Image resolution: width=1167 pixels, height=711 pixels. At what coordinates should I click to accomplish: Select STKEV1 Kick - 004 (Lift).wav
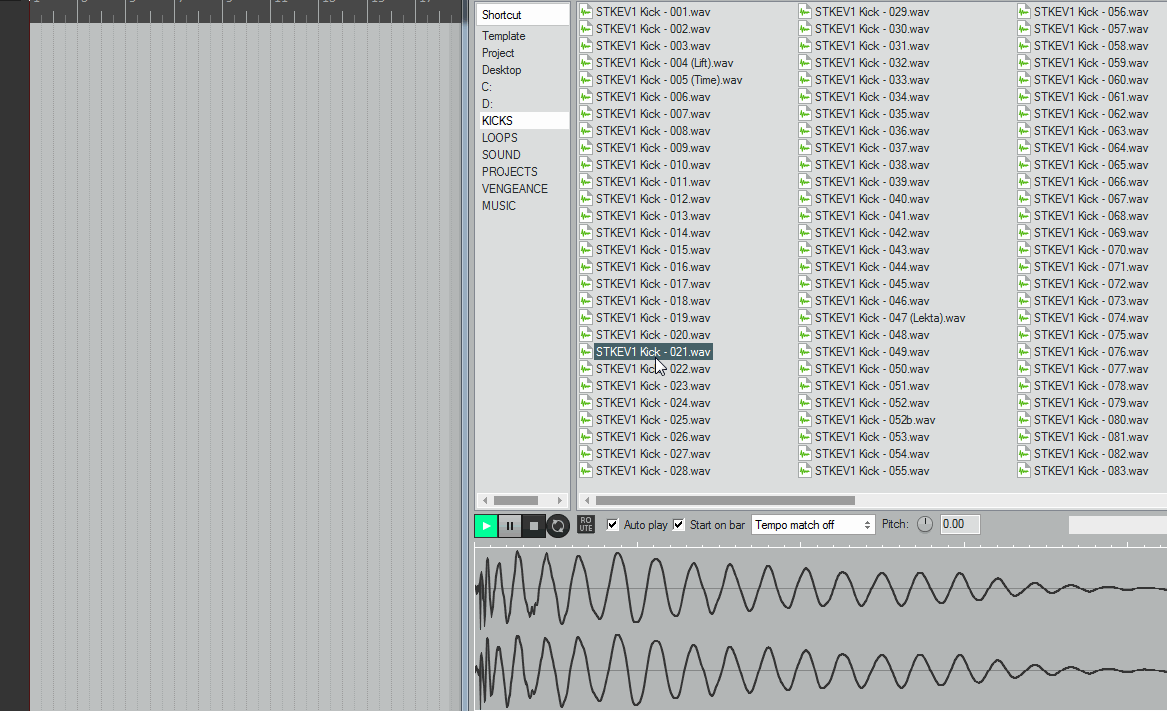pyautogui.click(x=664, y=63)
